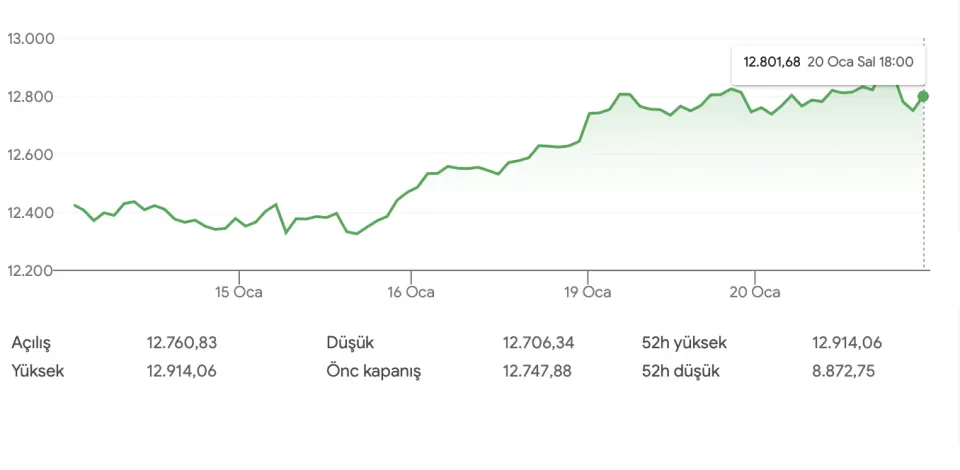
Task: Click the green end-point dot on the chart
Action: click(x=923, y=96)
